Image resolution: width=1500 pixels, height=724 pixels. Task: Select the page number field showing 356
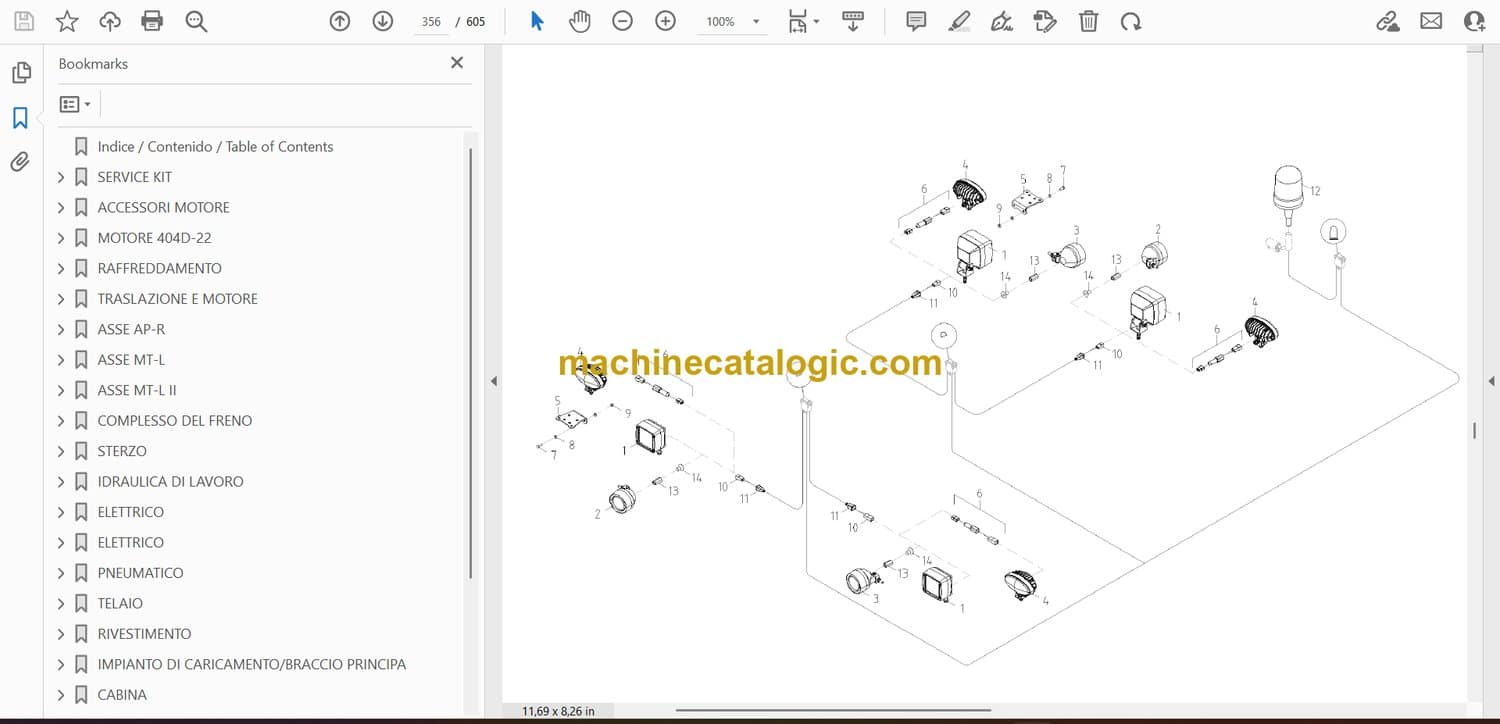(x=431, y=21)
